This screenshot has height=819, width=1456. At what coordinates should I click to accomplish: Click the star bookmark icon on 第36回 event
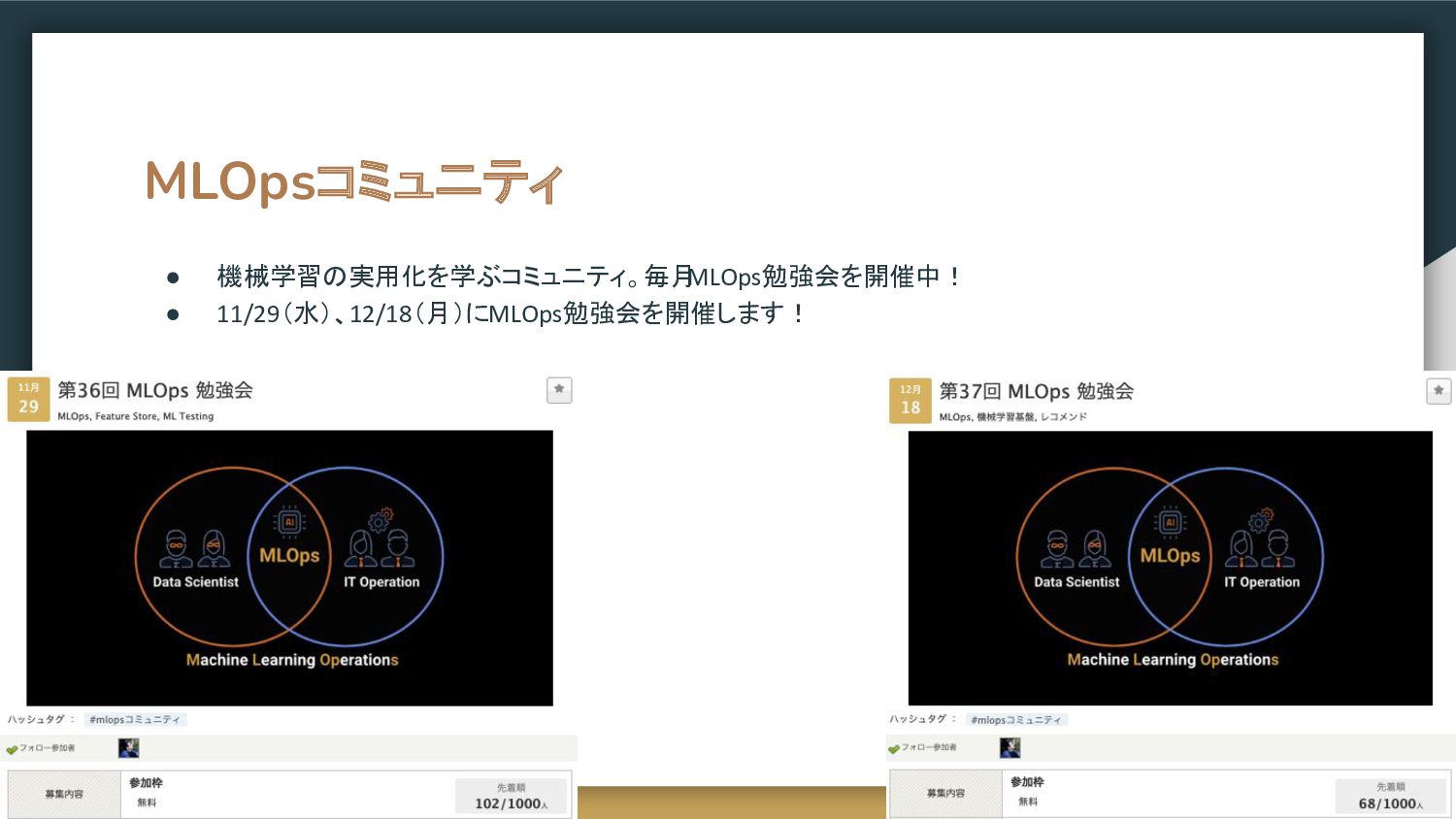point(559,389)
